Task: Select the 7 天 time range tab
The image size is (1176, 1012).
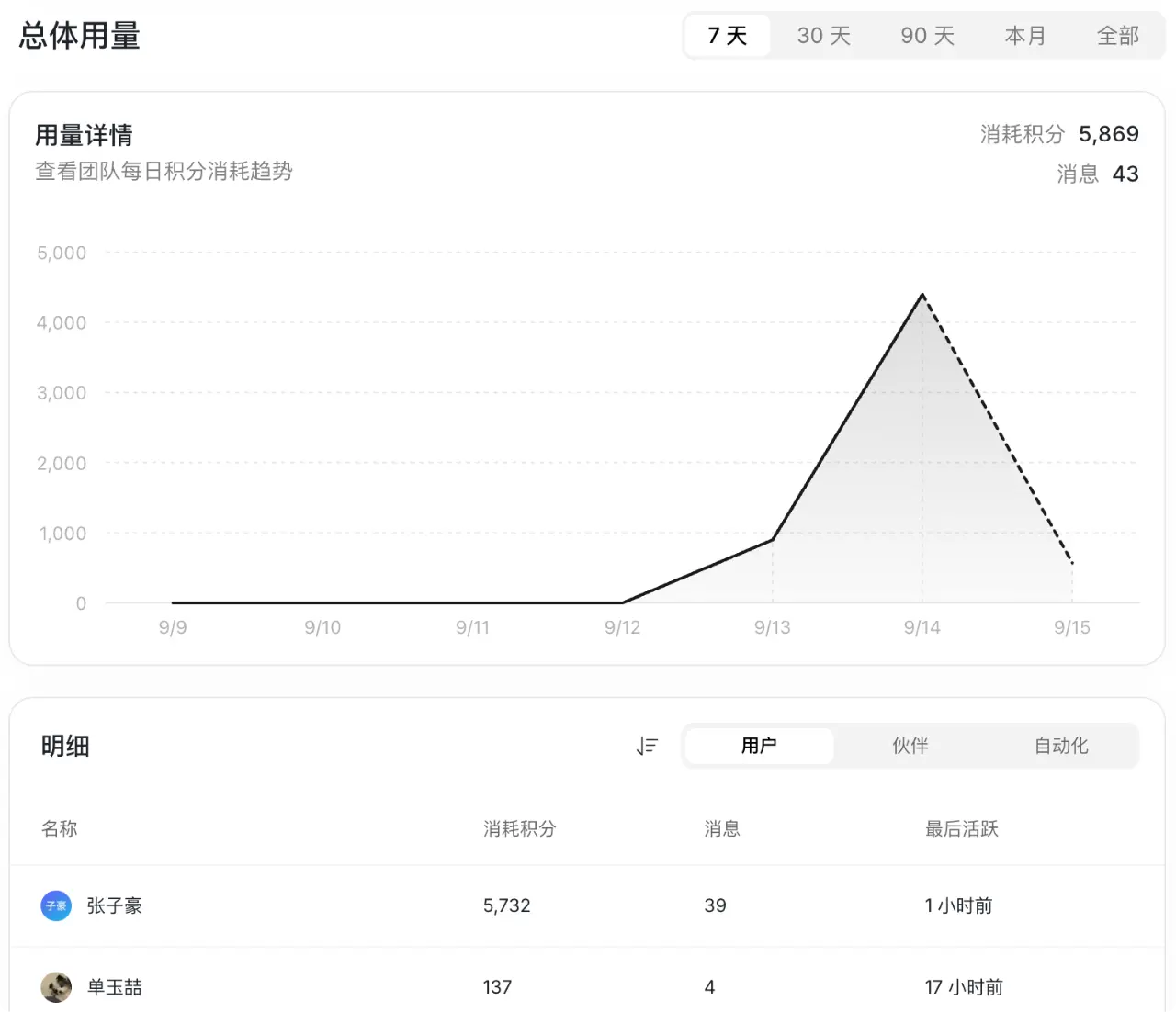Action: coord(727,36)
